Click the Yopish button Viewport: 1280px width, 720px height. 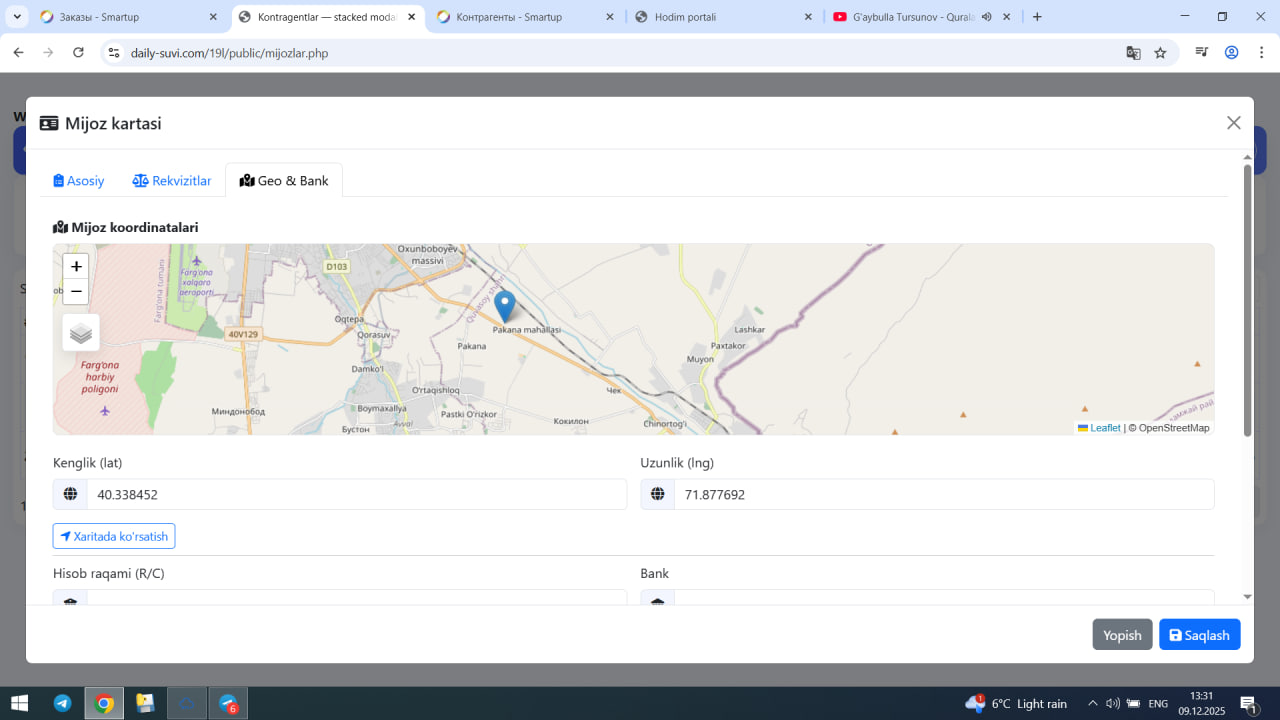coord(1122,635)
